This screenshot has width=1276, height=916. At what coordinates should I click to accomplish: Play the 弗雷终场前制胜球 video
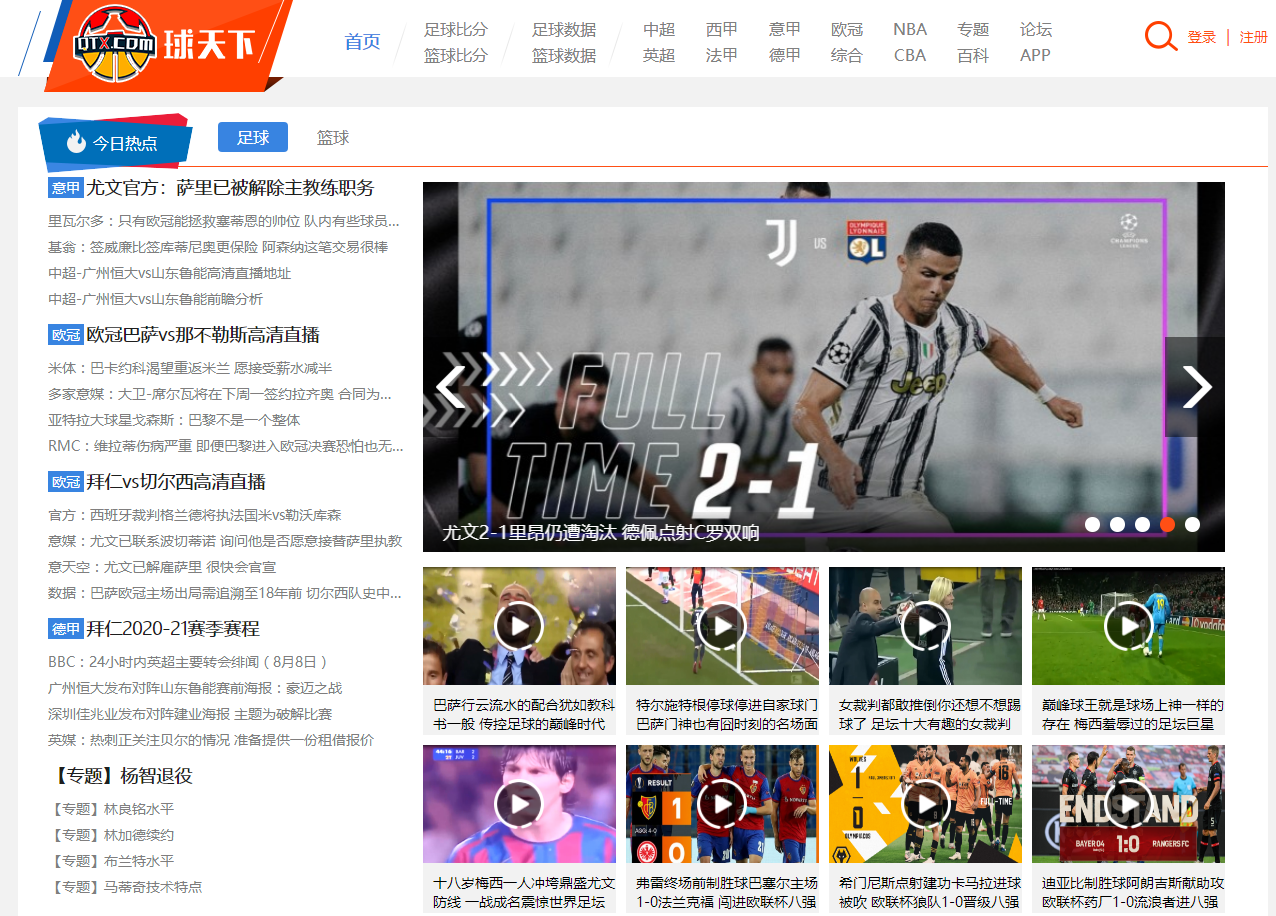[721, 803]
